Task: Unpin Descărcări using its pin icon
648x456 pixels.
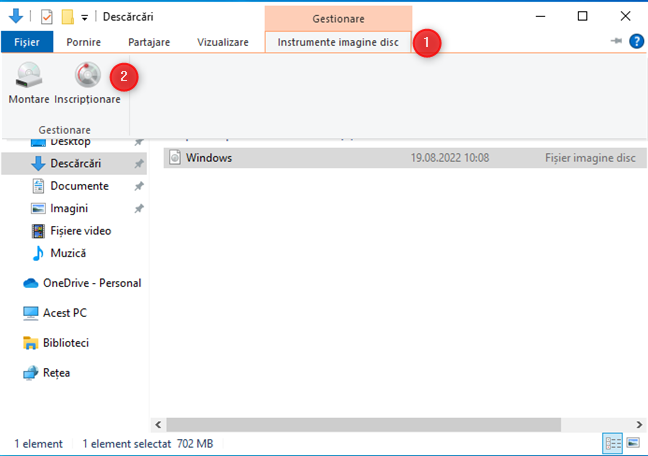Action: click(x=139, y=164)
